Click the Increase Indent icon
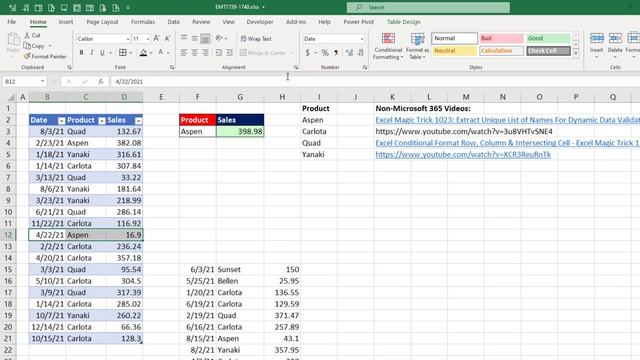The width and height of the screenshot is (640, 360). click(229, 52)
